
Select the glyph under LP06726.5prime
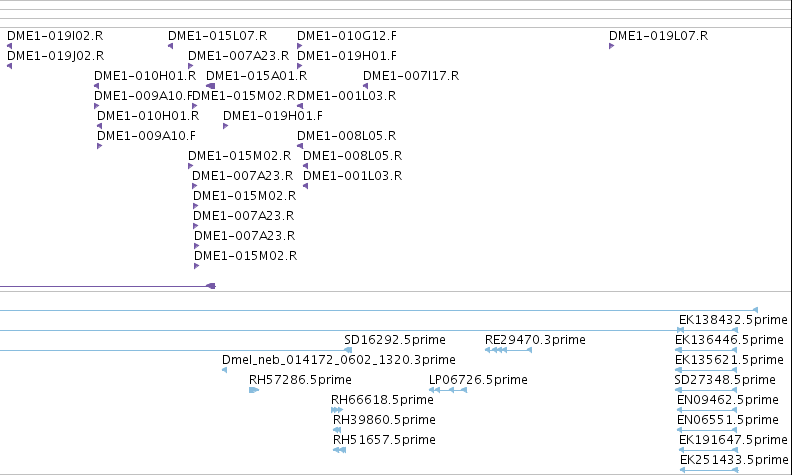tap(448, 390)
